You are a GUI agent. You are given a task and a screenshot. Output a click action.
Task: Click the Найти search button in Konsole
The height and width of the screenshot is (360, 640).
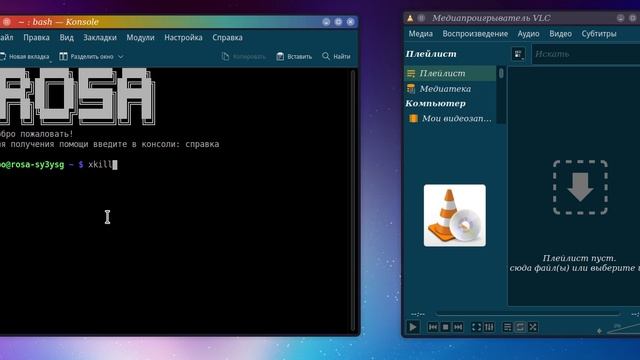336,56
